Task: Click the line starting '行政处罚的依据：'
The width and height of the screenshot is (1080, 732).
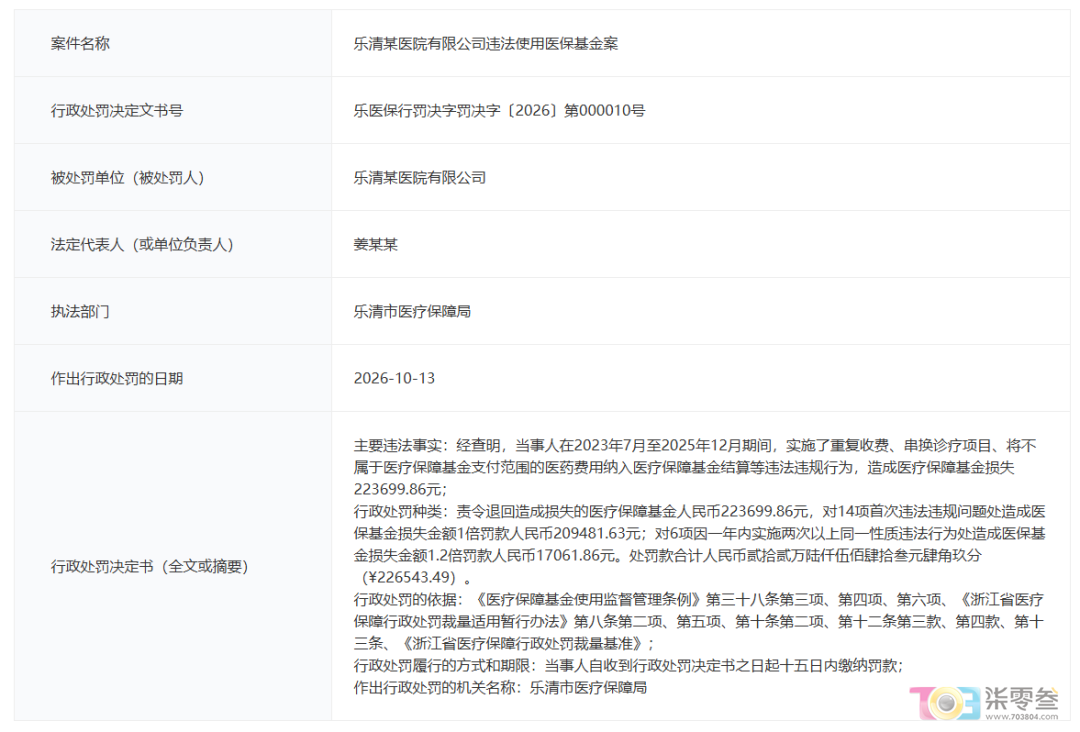Action: point(698,599)
